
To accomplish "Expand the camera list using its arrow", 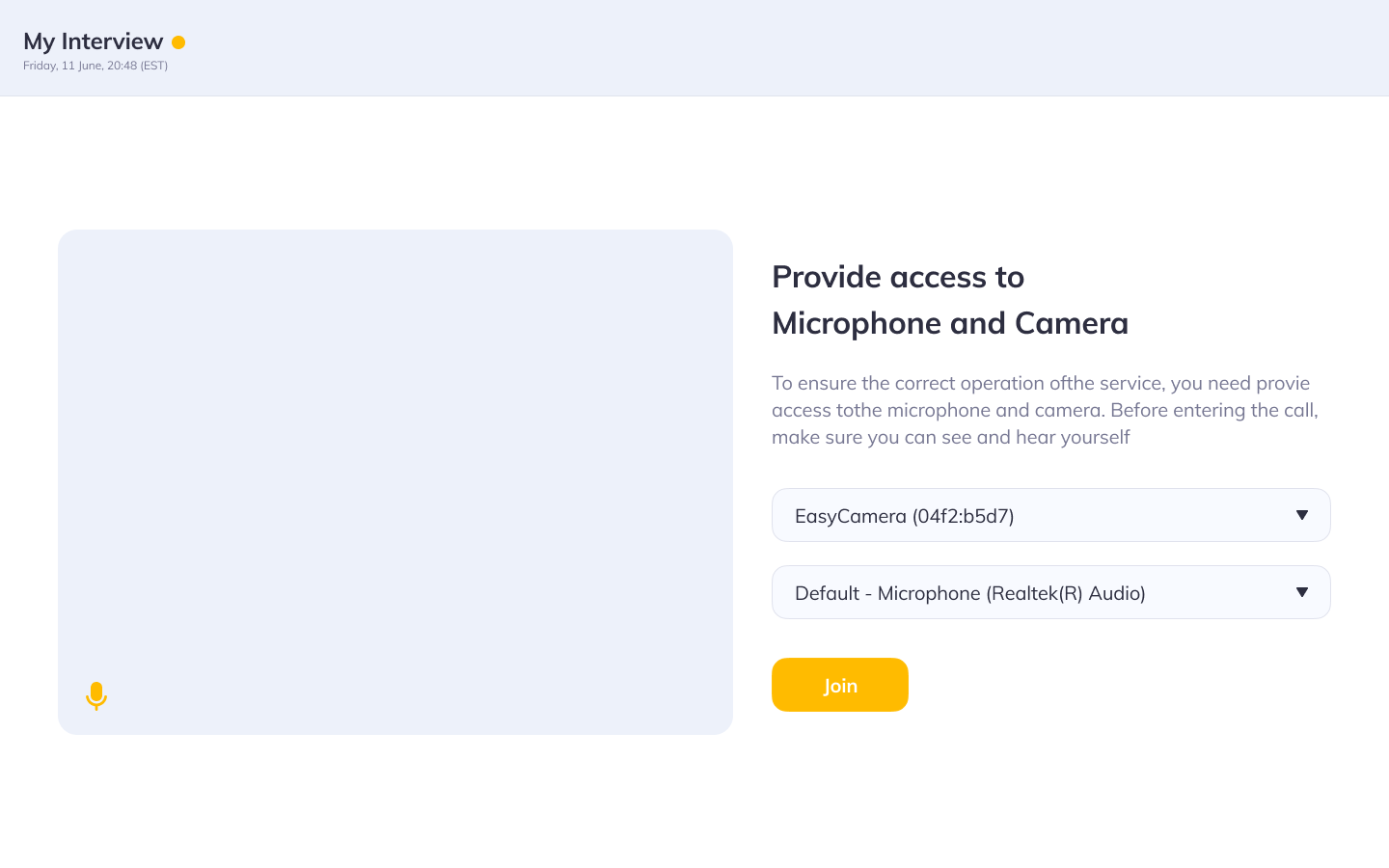I will click(1301, 515).
